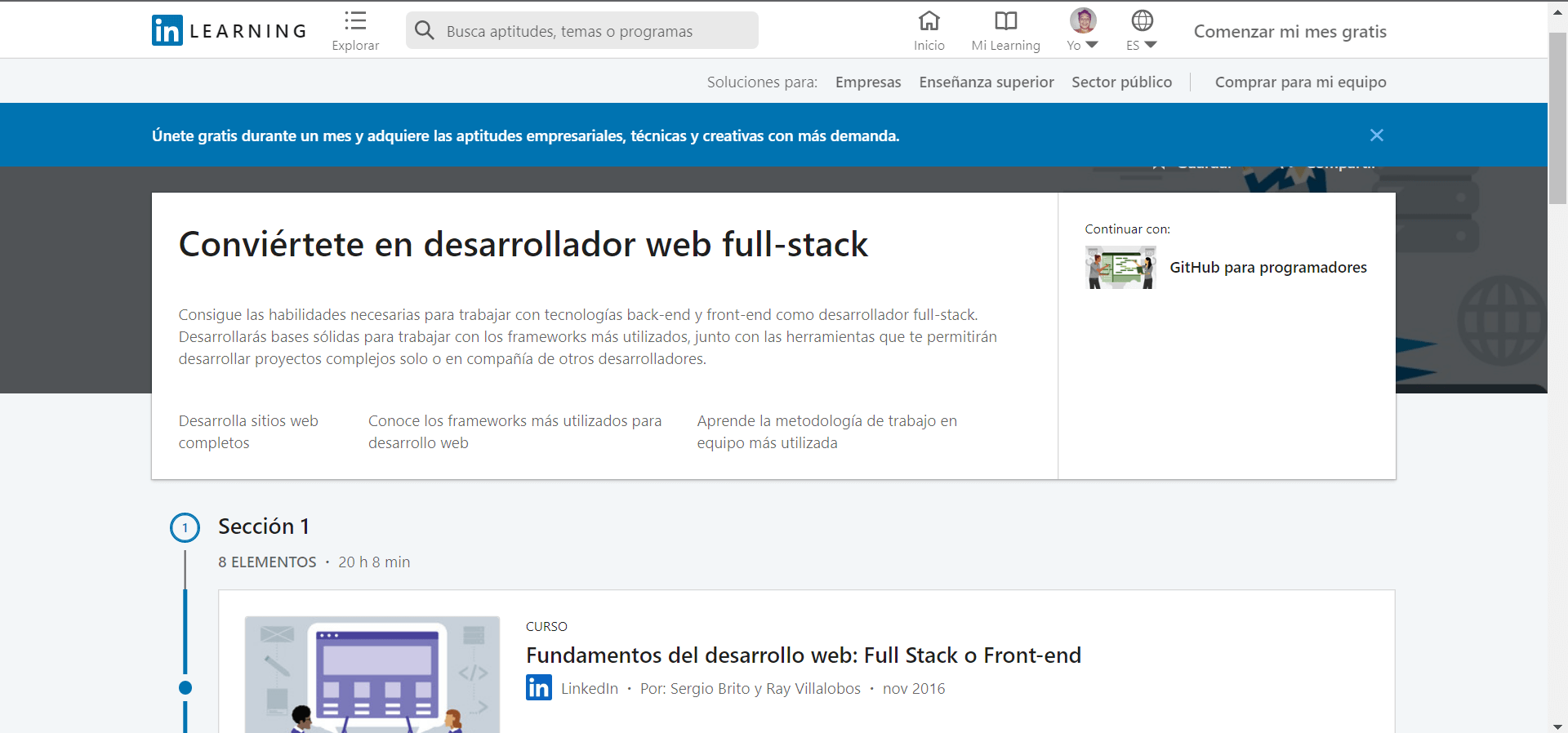The height and width of the screenshot is (733, 1568).
Task: Open Mi Learning book icon
Action: 1005,20
